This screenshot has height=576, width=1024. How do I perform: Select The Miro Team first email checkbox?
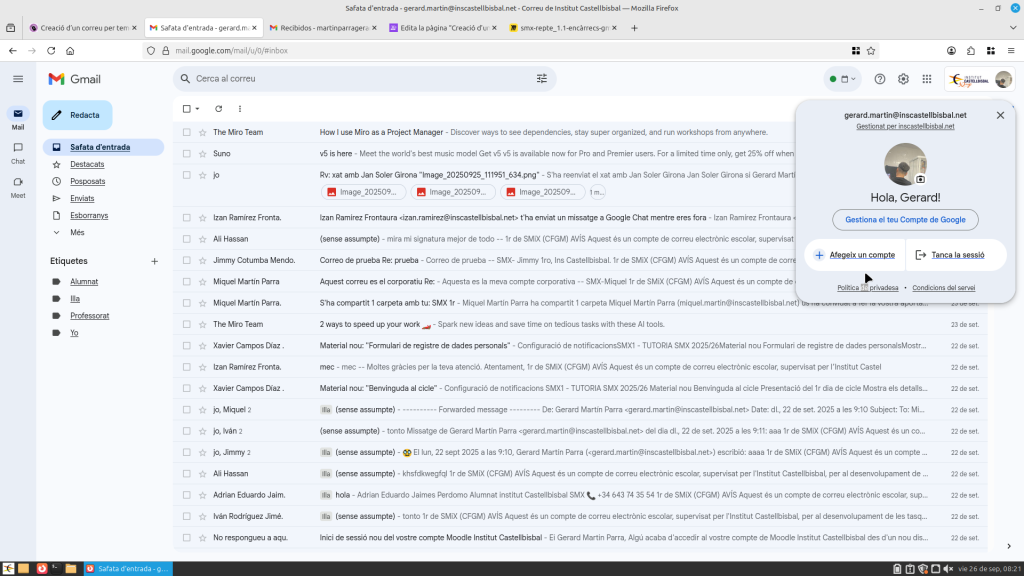(187, 132)
